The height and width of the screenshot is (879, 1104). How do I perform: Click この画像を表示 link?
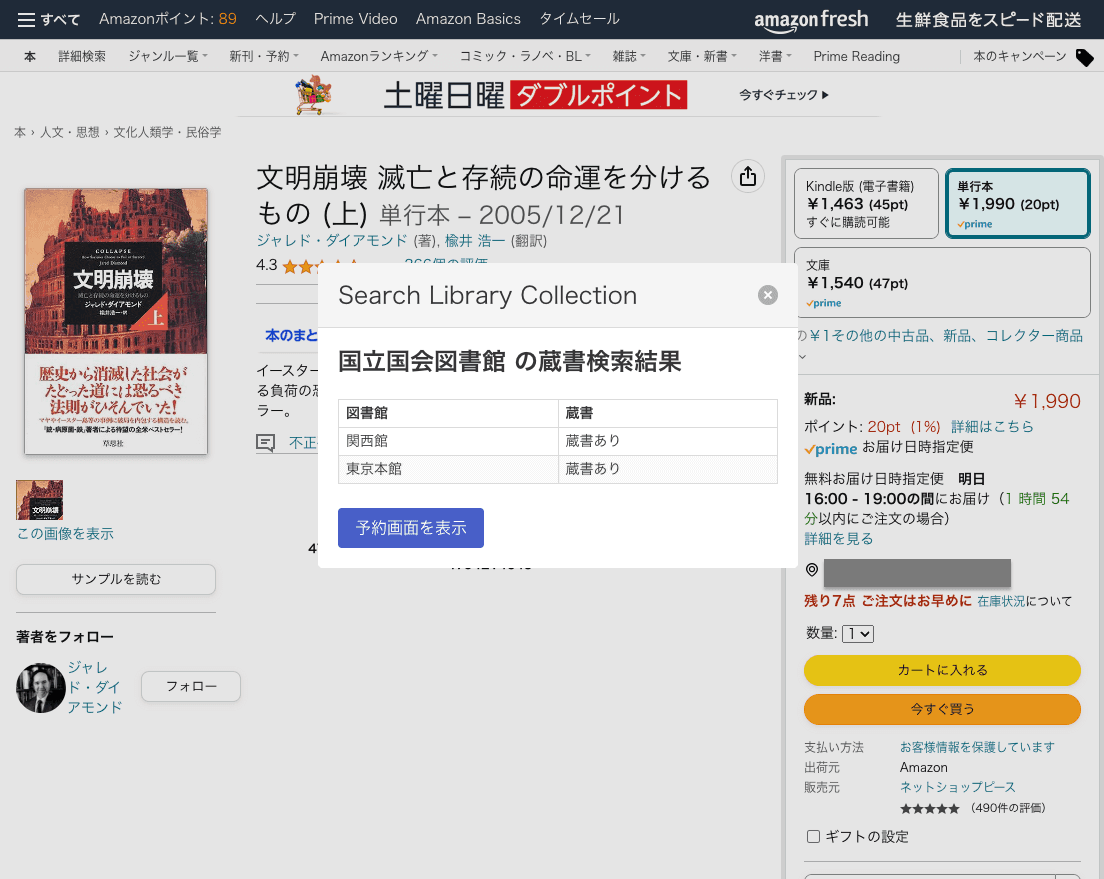click(65, 534)
